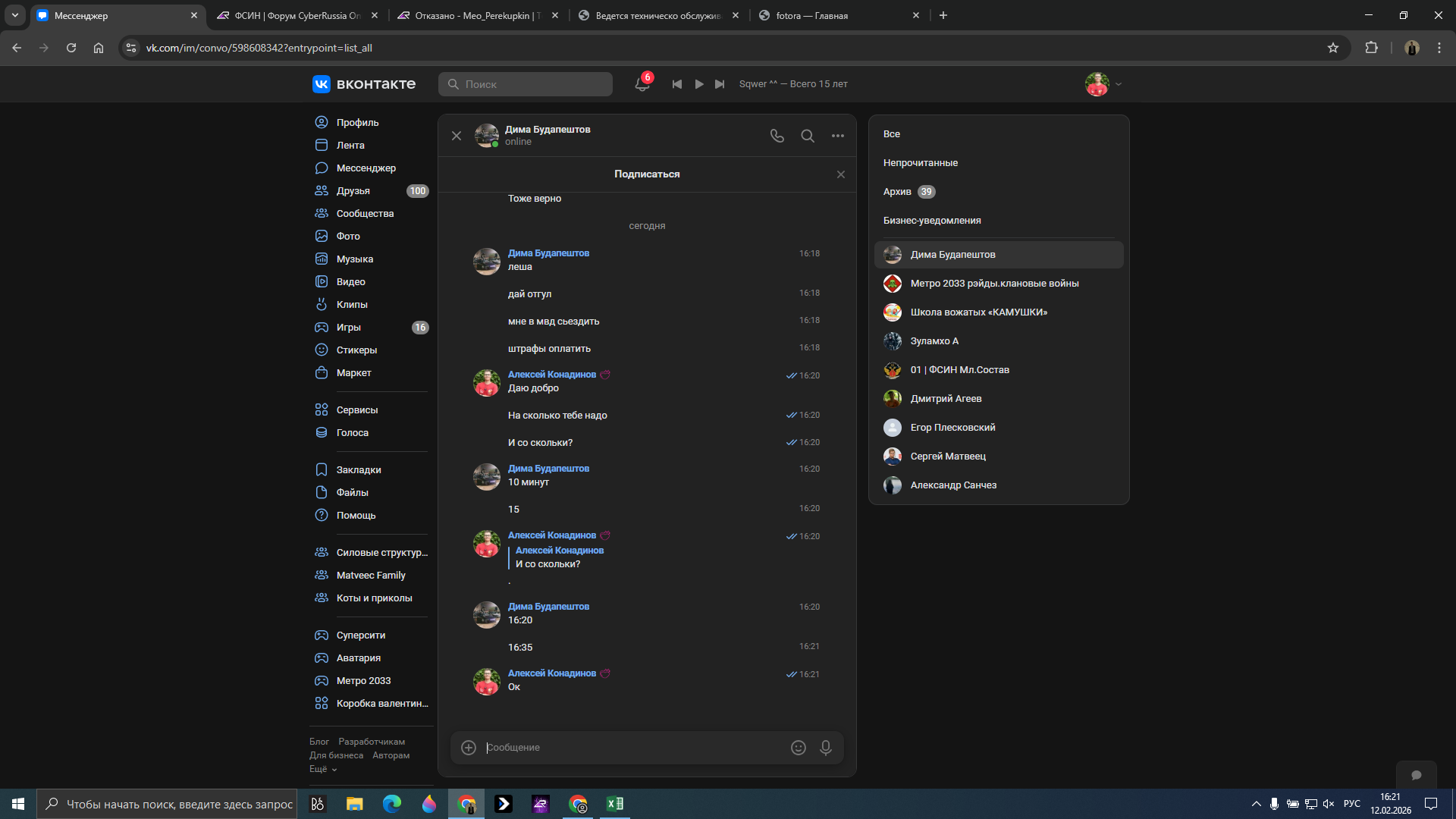Open the conversation three-dots menu
The width and height of the screenshot is (1456, 819).
pos(837,136)
